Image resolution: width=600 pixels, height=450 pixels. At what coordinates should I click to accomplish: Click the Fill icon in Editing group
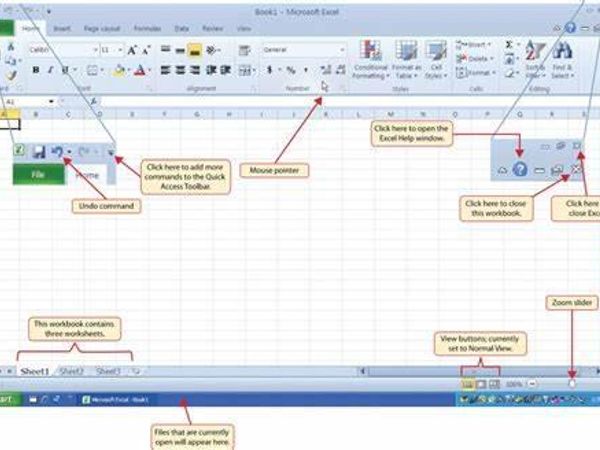(509, 59)
